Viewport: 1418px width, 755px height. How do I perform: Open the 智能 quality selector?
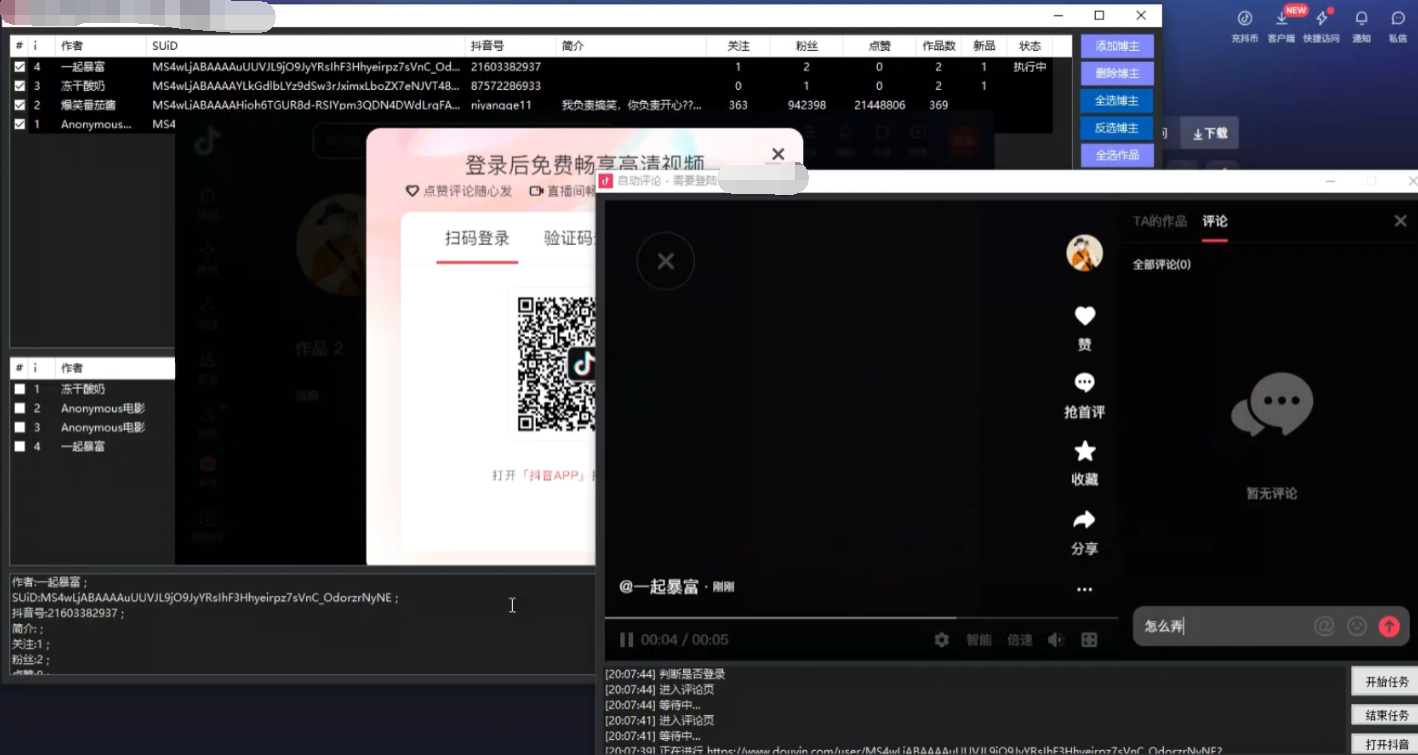(979, 640)
